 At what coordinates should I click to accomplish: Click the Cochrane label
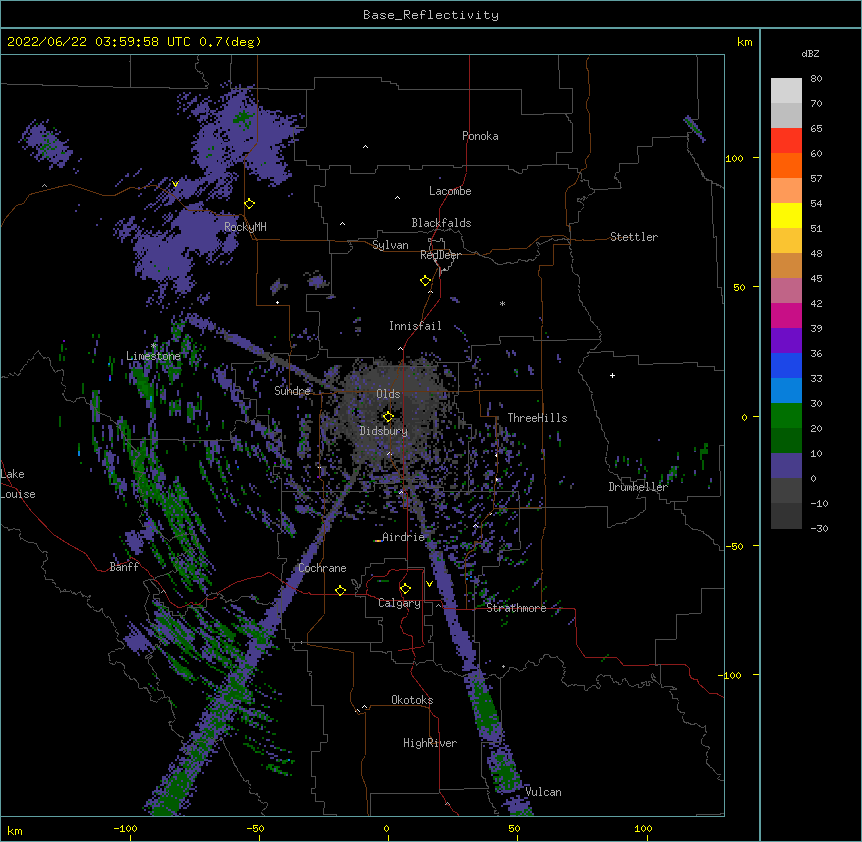pos(322,568)
